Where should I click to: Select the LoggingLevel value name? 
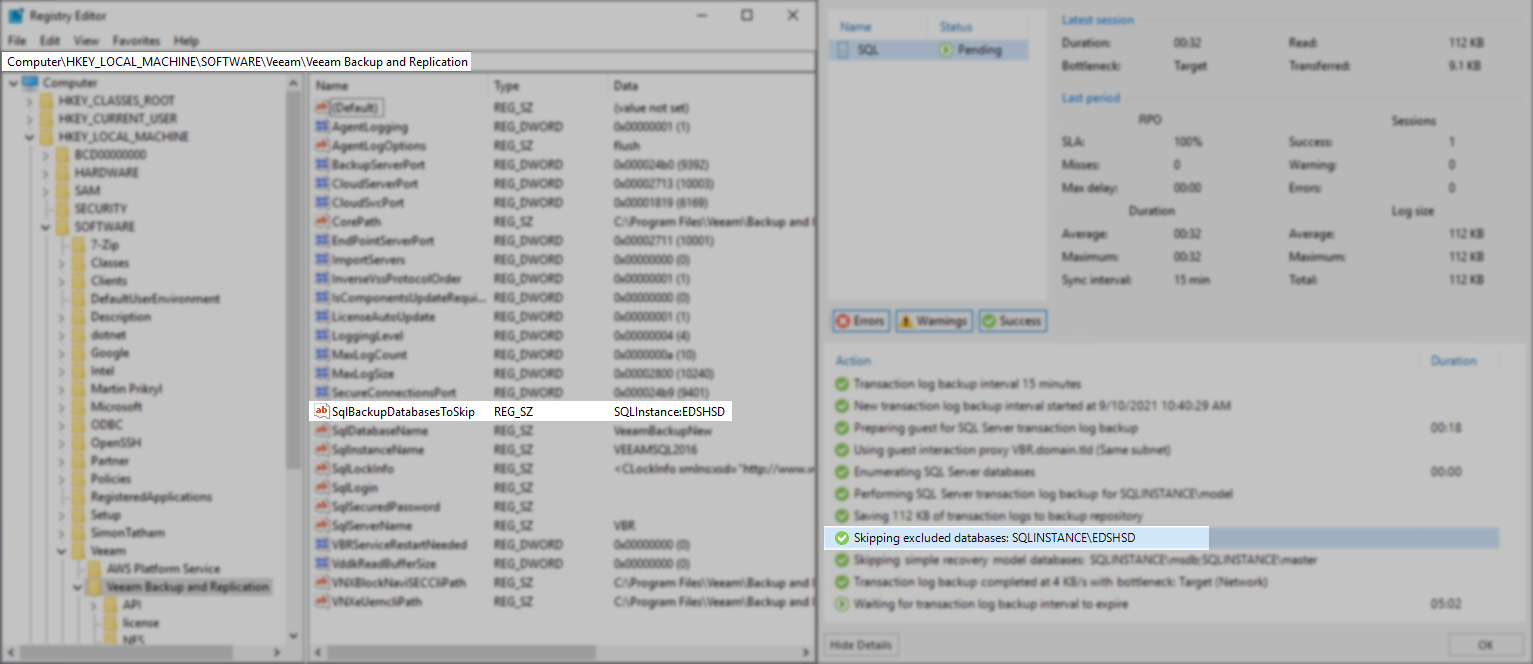pyautogui.click(x=367, y=336)
